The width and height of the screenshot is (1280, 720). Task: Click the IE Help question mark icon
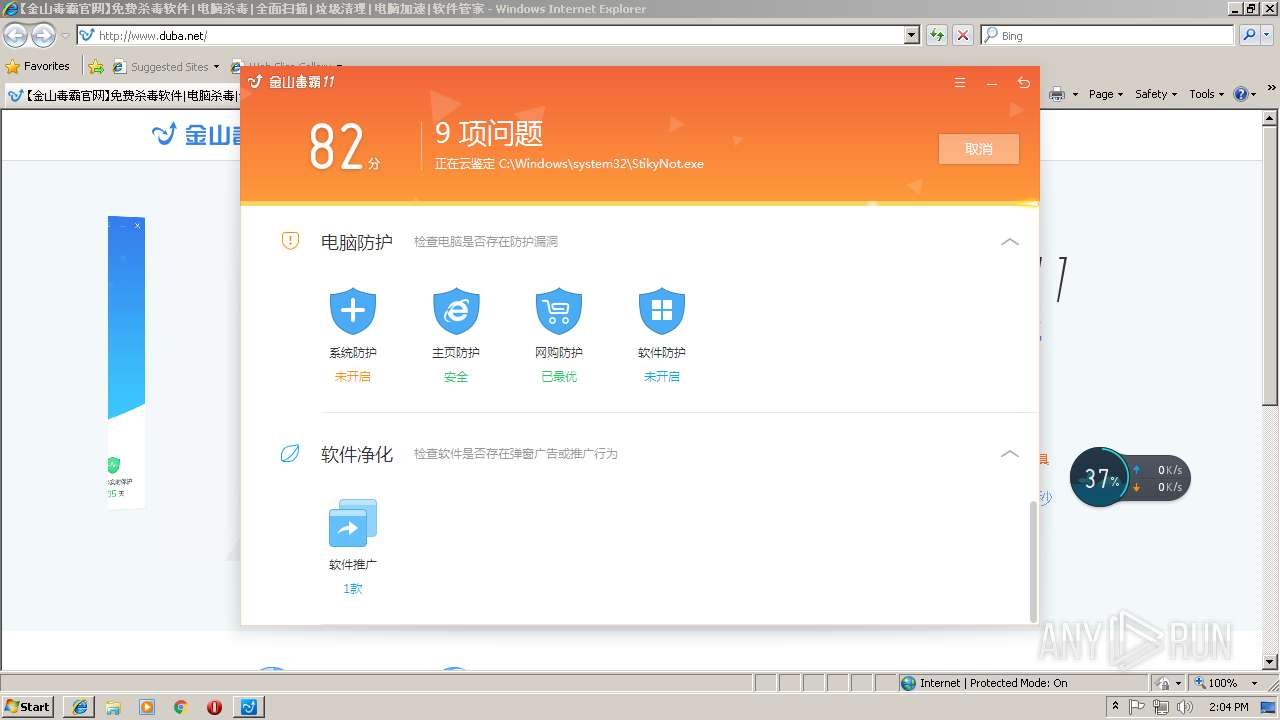tap(1241, 94)
